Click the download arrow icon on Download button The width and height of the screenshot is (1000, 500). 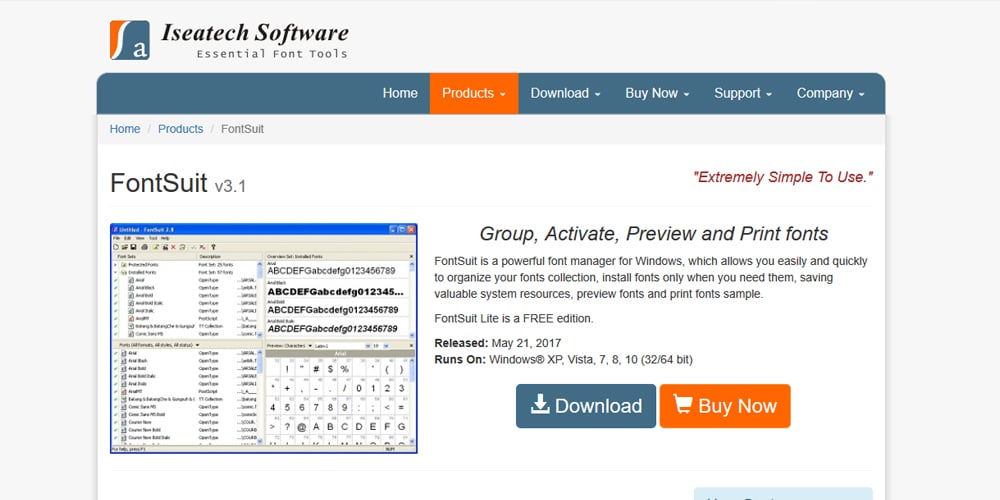(540, 404)
